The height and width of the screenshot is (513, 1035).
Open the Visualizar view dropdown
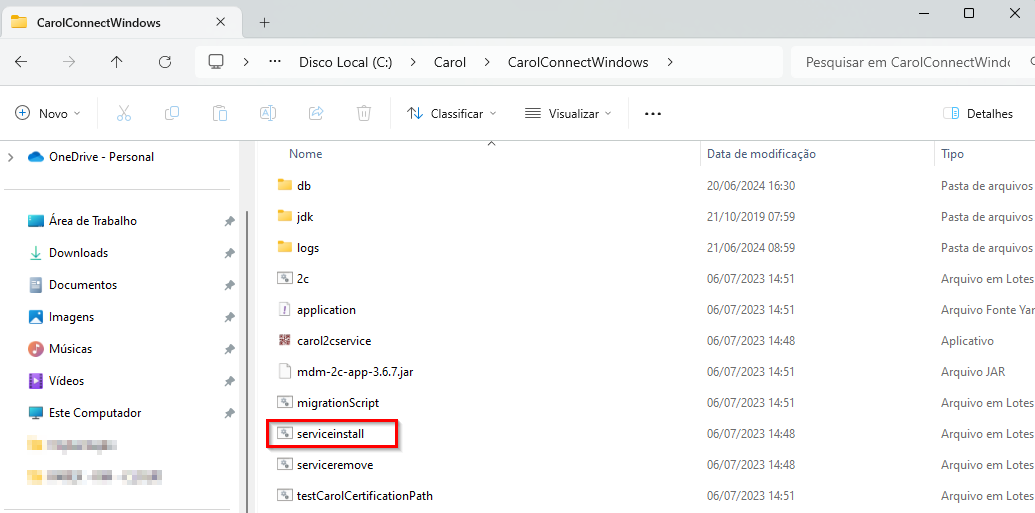[568, 114]
